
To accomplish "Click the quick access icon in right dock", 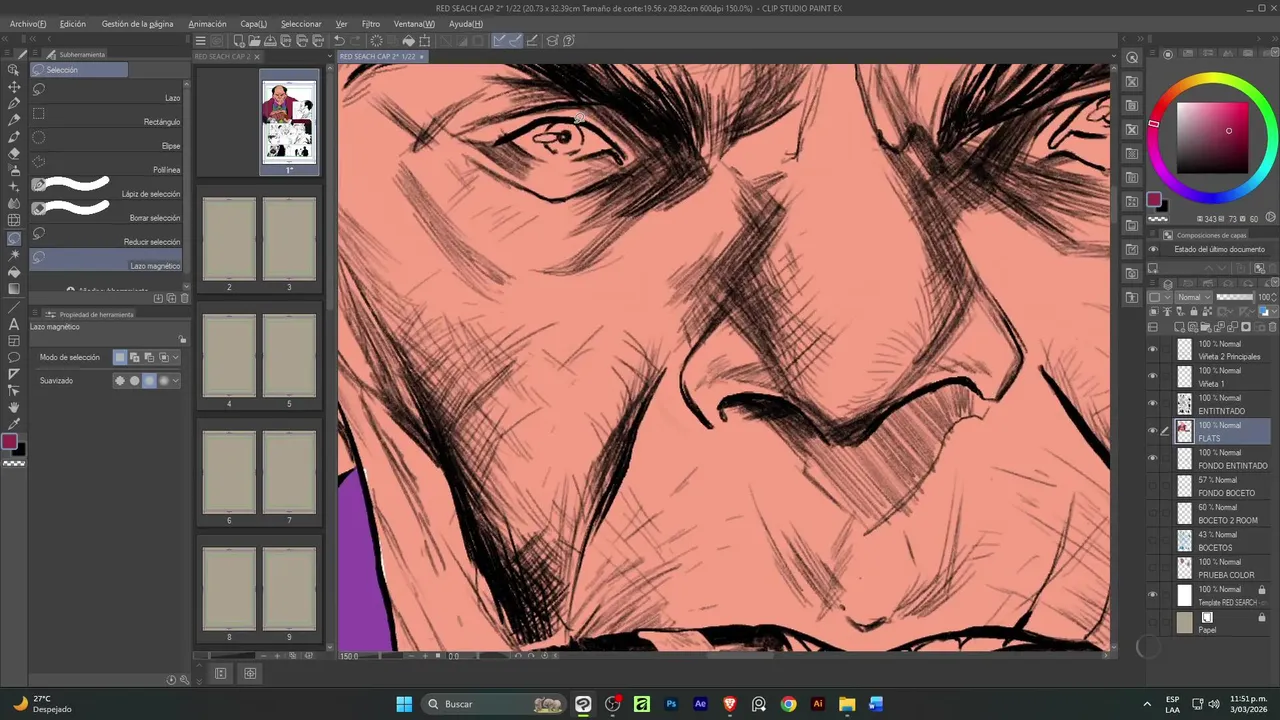I will [x=1132, y=58].
